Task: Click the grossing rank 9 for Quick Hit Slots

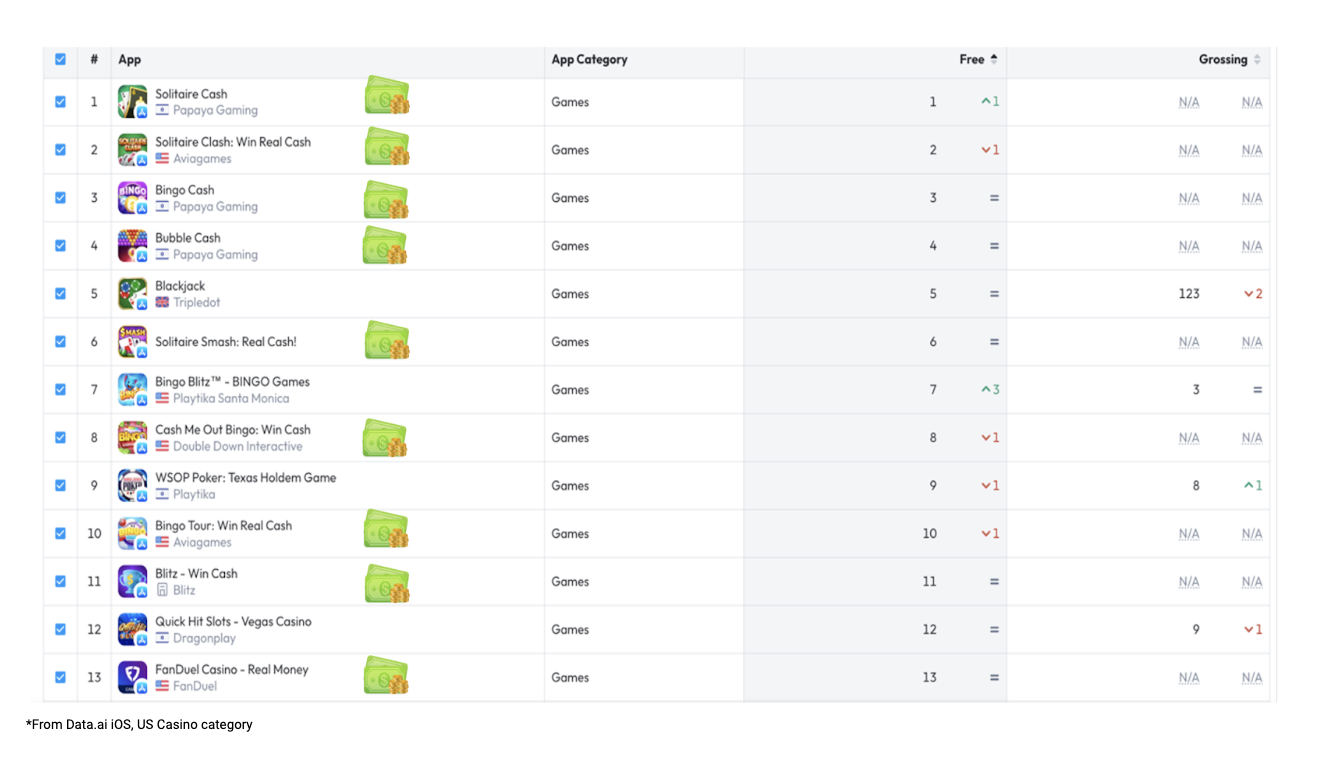Action: (x=1196, y=630)
